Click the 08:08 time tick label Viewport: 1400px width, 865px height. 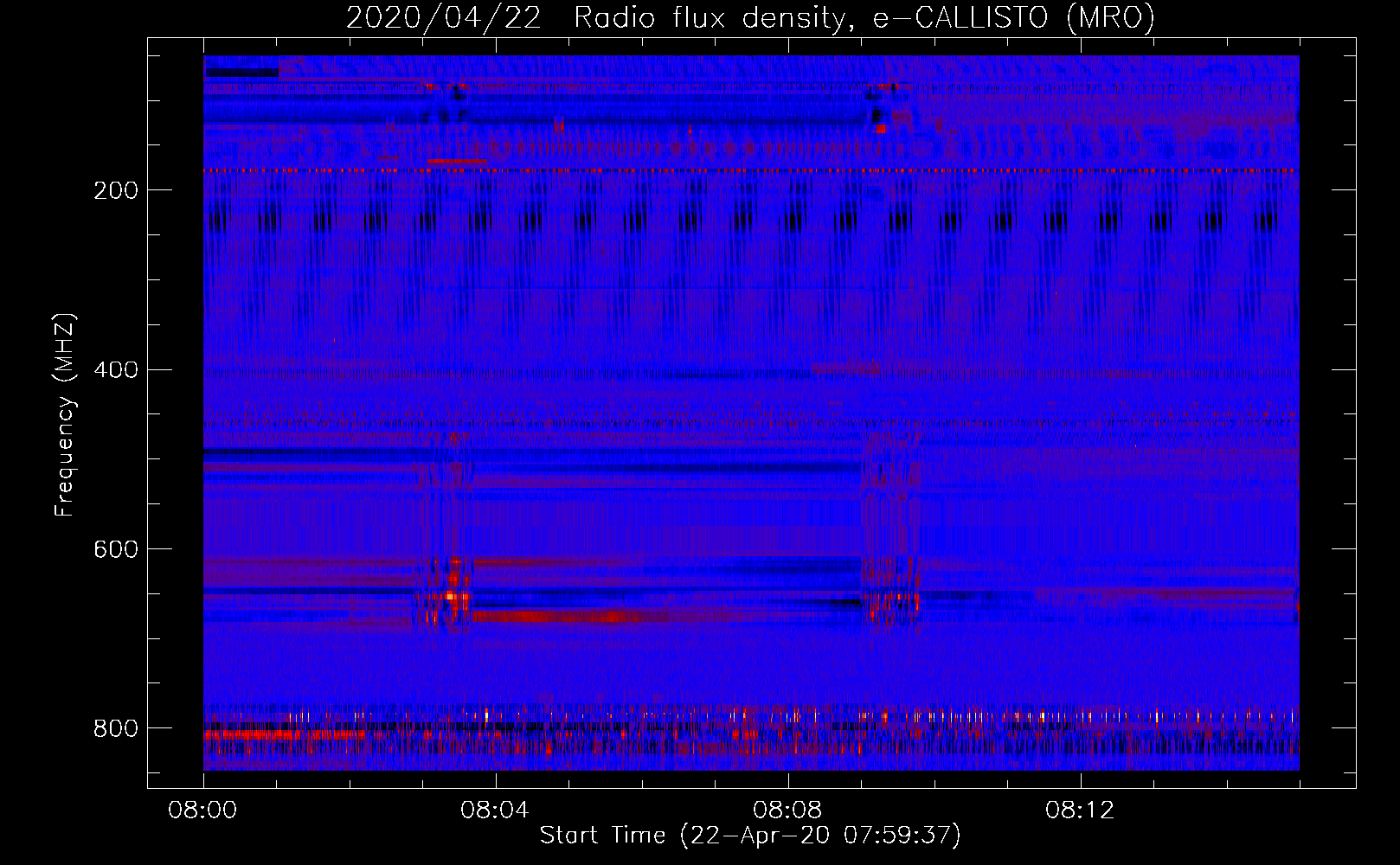pyautogui.click(x=787, y=811)
